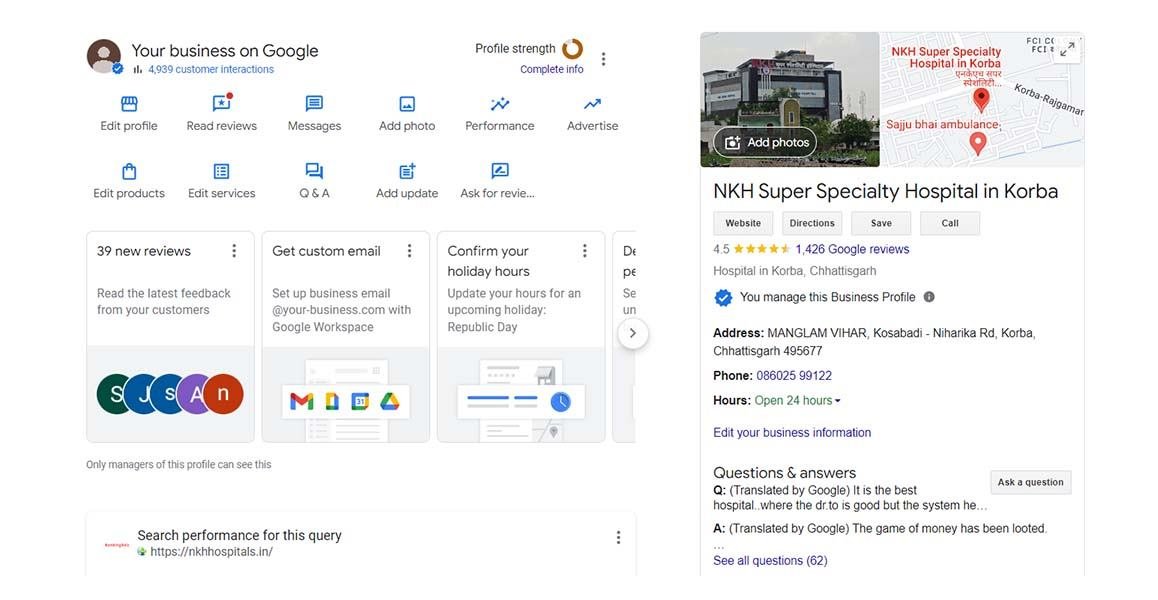
Task: Click the Save button
Action: tap(881, 223)
